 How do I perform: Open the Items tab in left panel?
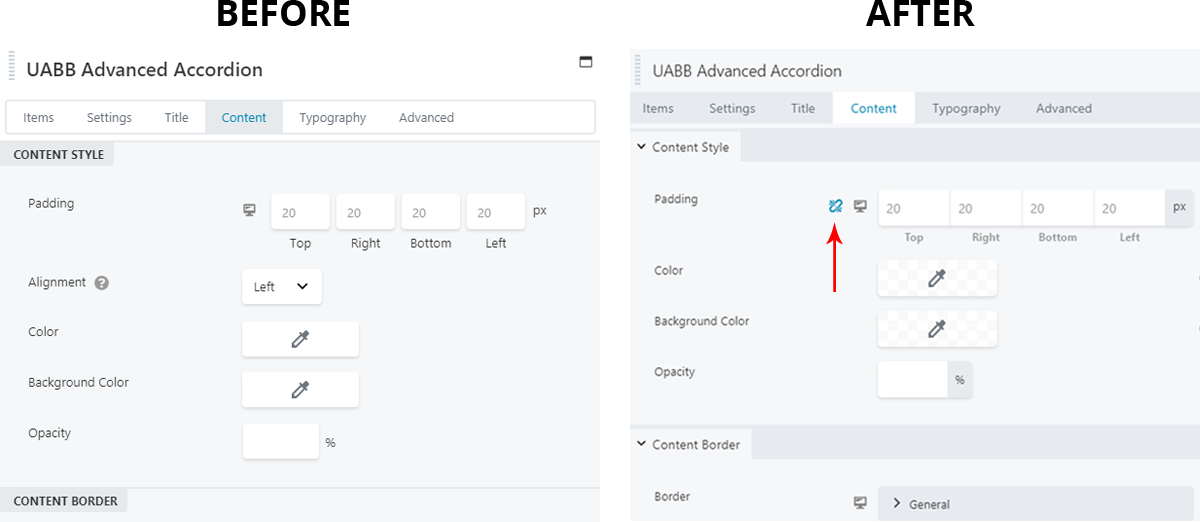[38, 117]
